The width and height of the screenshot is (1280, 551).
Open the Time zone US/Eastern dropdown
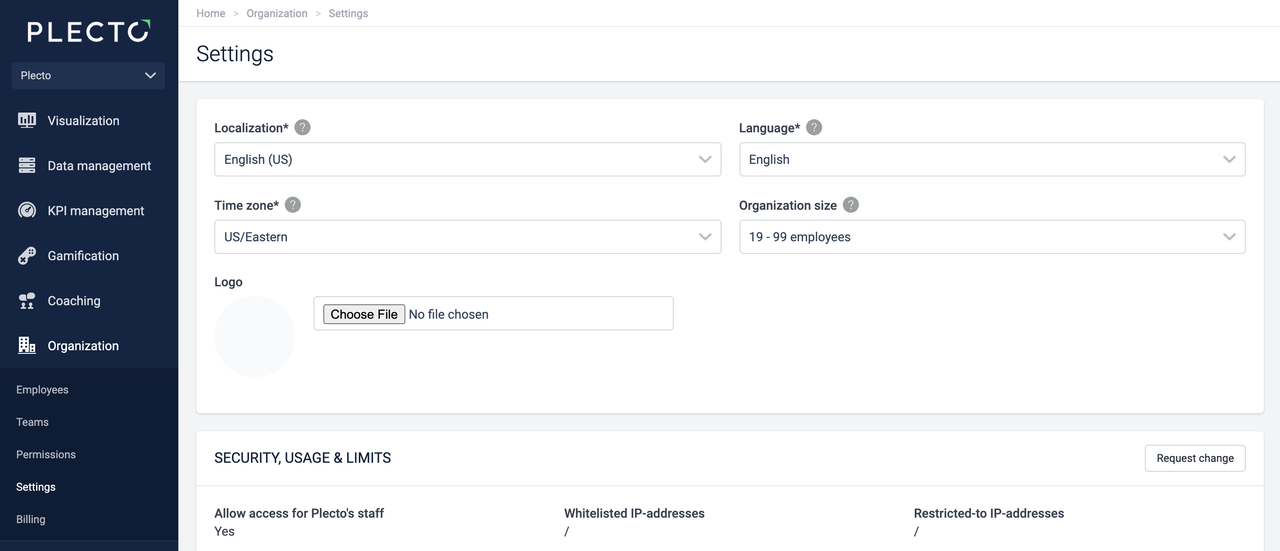click(x=467, y=237)
